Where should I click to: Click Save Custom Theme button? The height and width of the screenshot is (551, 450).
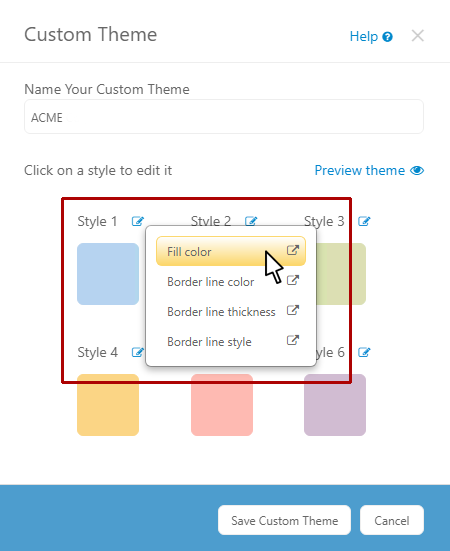pyautogui.click(x=284, y=520)
